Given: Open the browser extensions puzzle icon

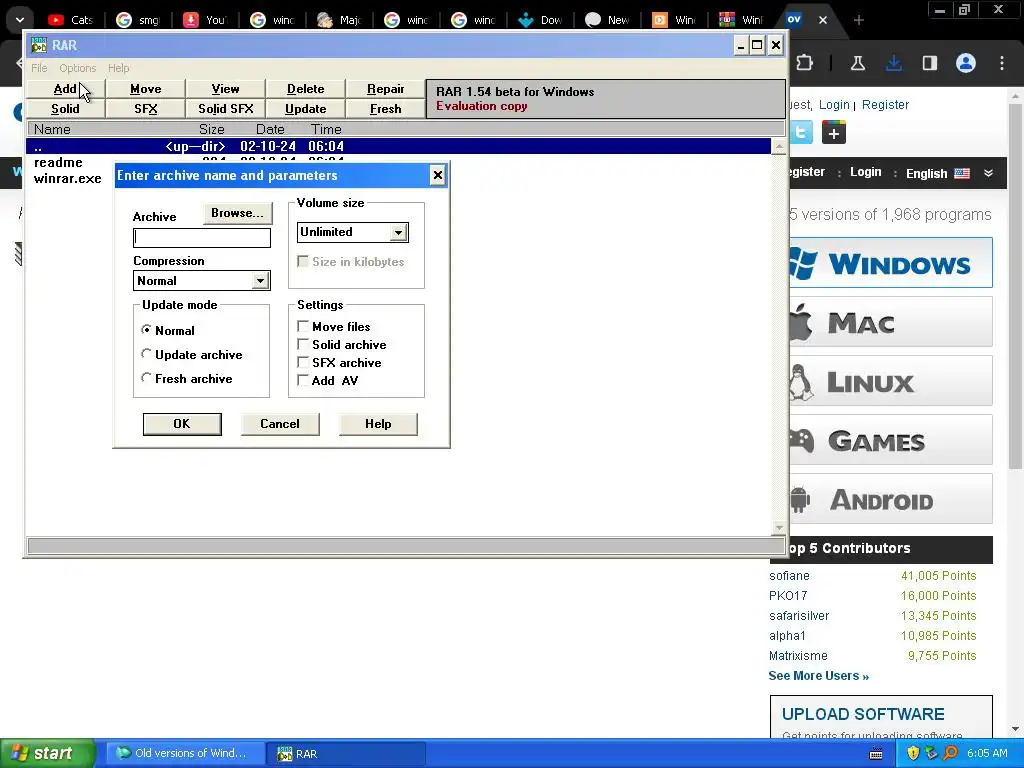Looking at the screenshot, I should tap(805, 63).
